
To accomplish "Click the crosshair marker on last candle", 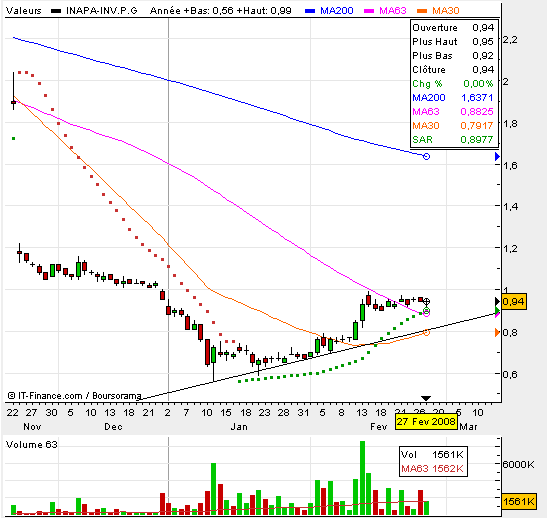I will [426, 301].
